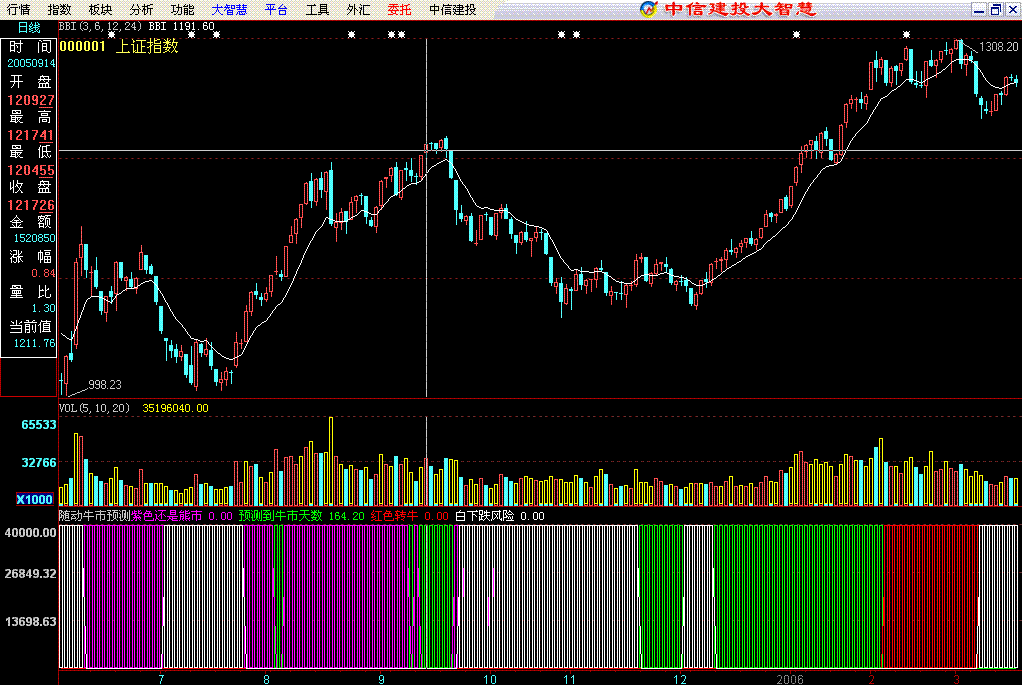The width and height of the screenshot is (1022, 685).
Task: Click the 紫色还是熊市 indicator label
Action: (x=167, y=516)
